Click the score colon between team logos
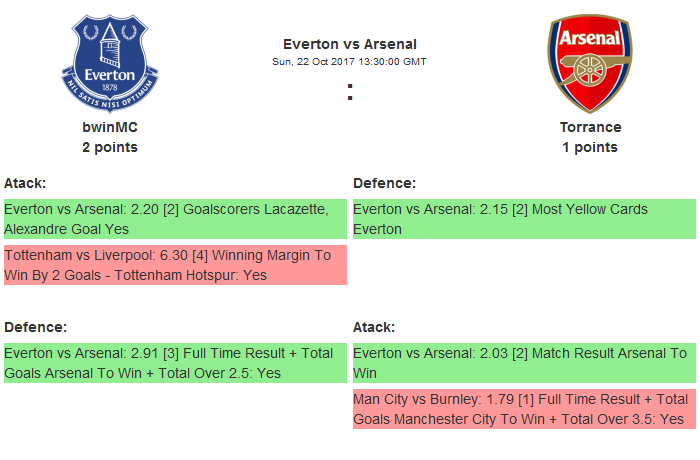The height and width of the screenshot is (460, 700). tap(350, 93)
